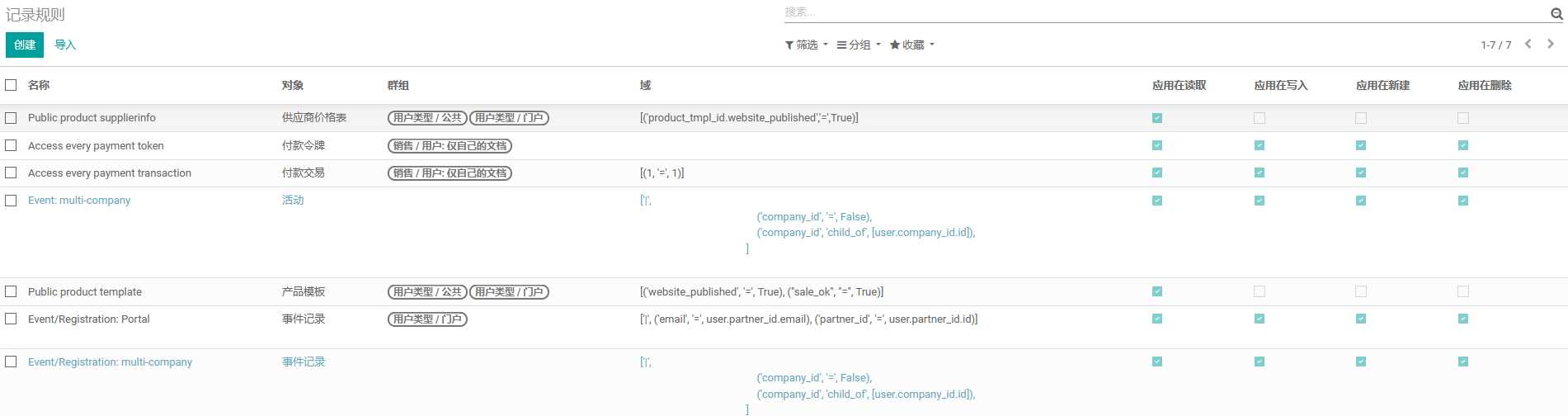Toggle the select-all header checkbox
1568x416 pixels.
click(x=11, y=85)
